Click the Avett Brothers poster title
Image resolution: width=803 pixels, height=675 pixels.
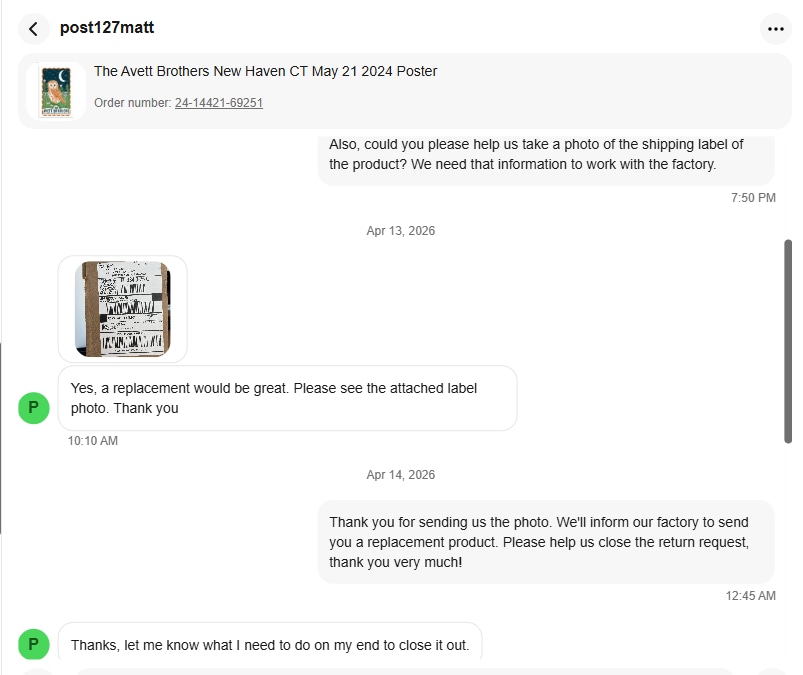pyautogui.click(x=265, y=71)
